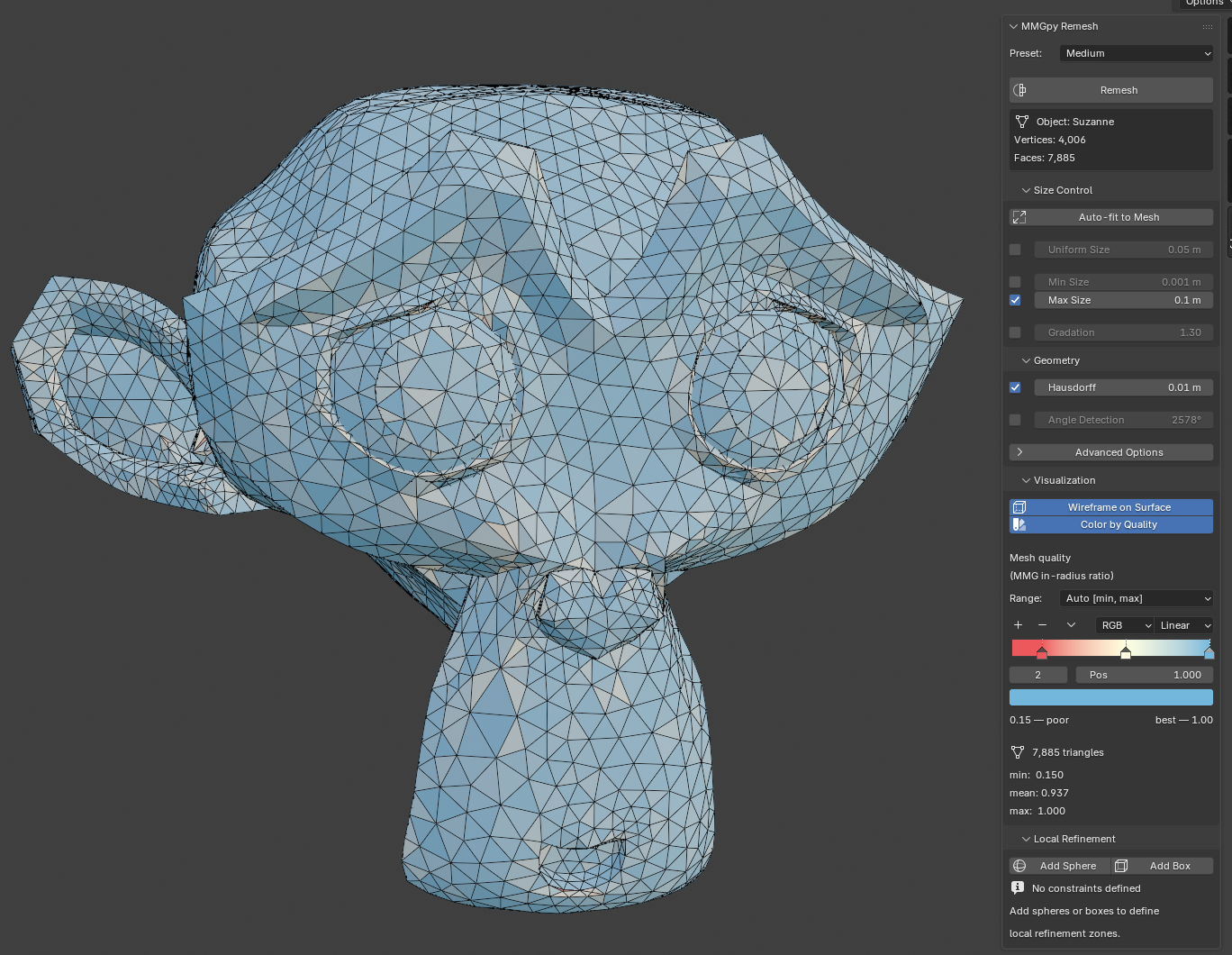1232x955 pixels.
Task: Click the info icon beside No constraints defined
Action: (x=1018, y=888)
